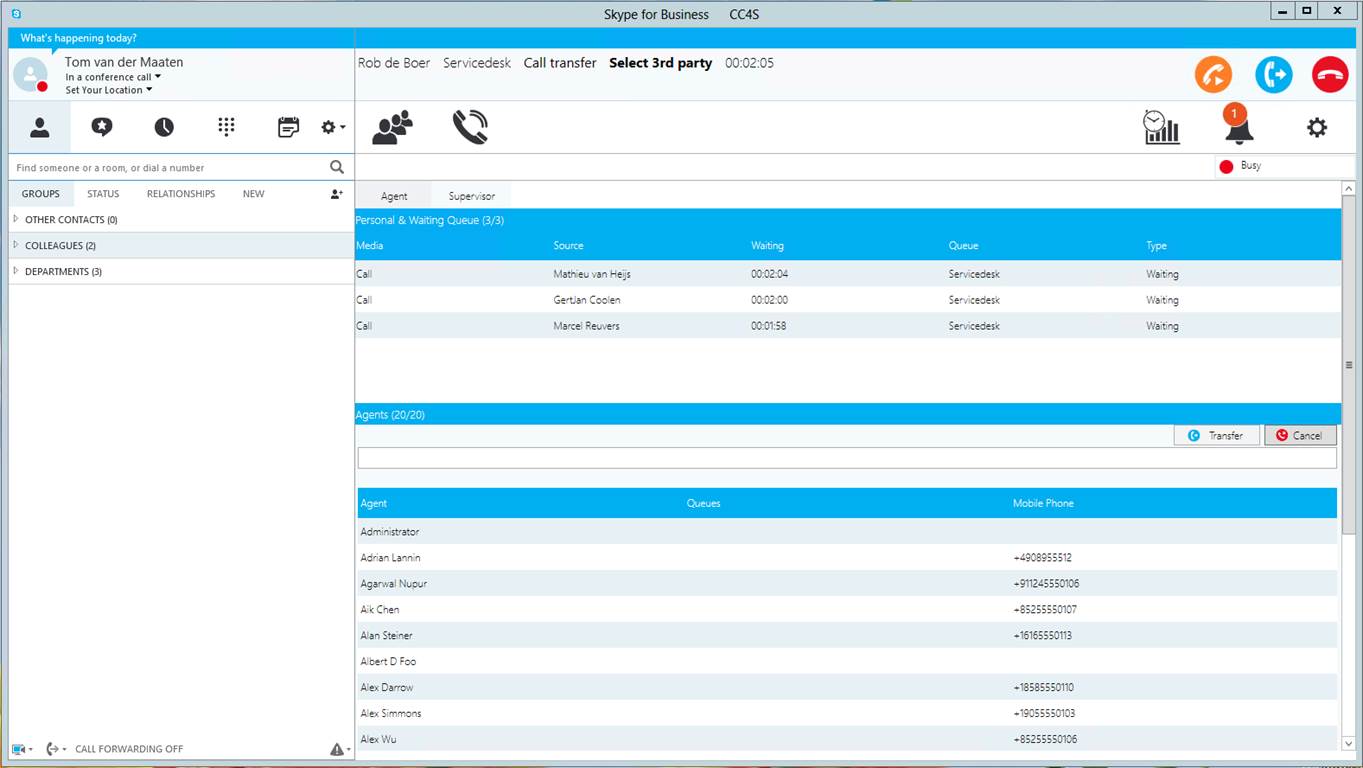Select the Supervisor tab
Viewport: 1363px width, 768px height.
click(472, 196)
